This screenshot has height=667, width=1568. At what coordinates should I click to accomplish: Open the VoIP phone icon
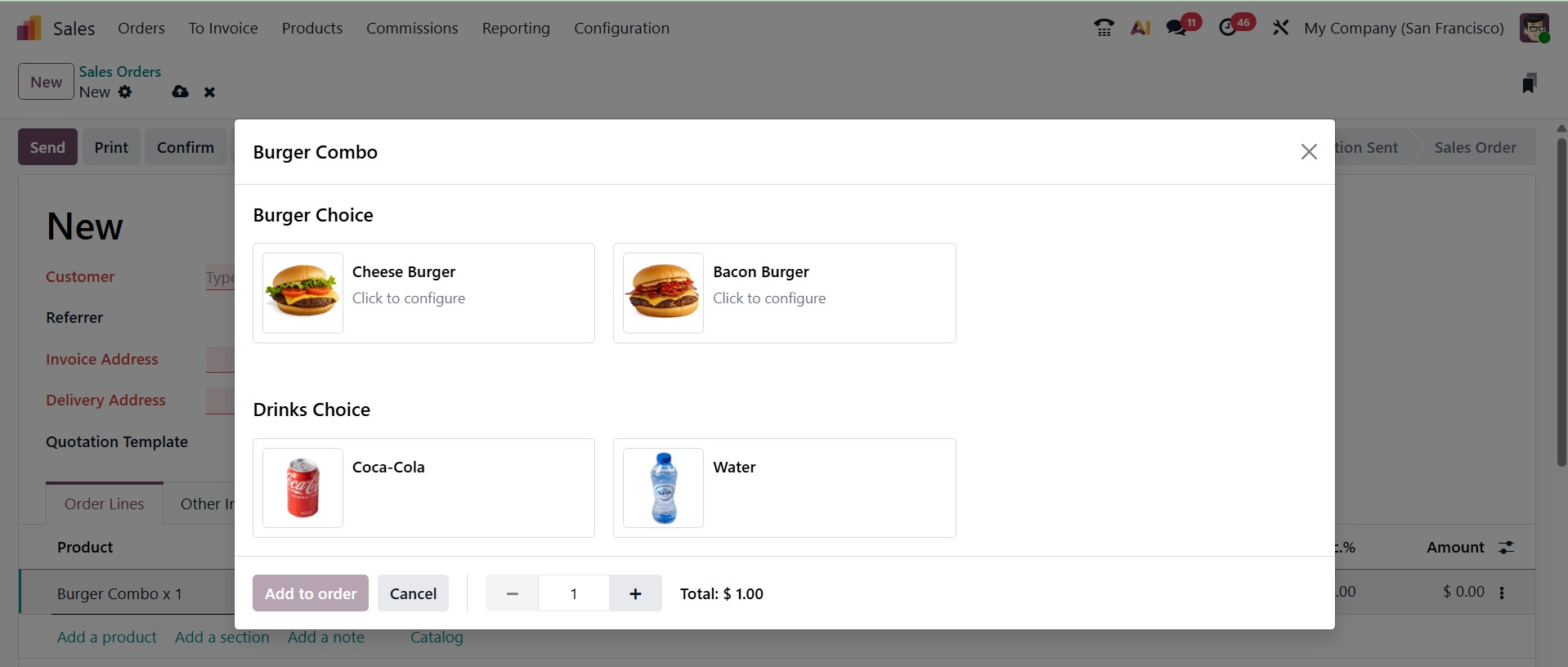click(1104, 28)
